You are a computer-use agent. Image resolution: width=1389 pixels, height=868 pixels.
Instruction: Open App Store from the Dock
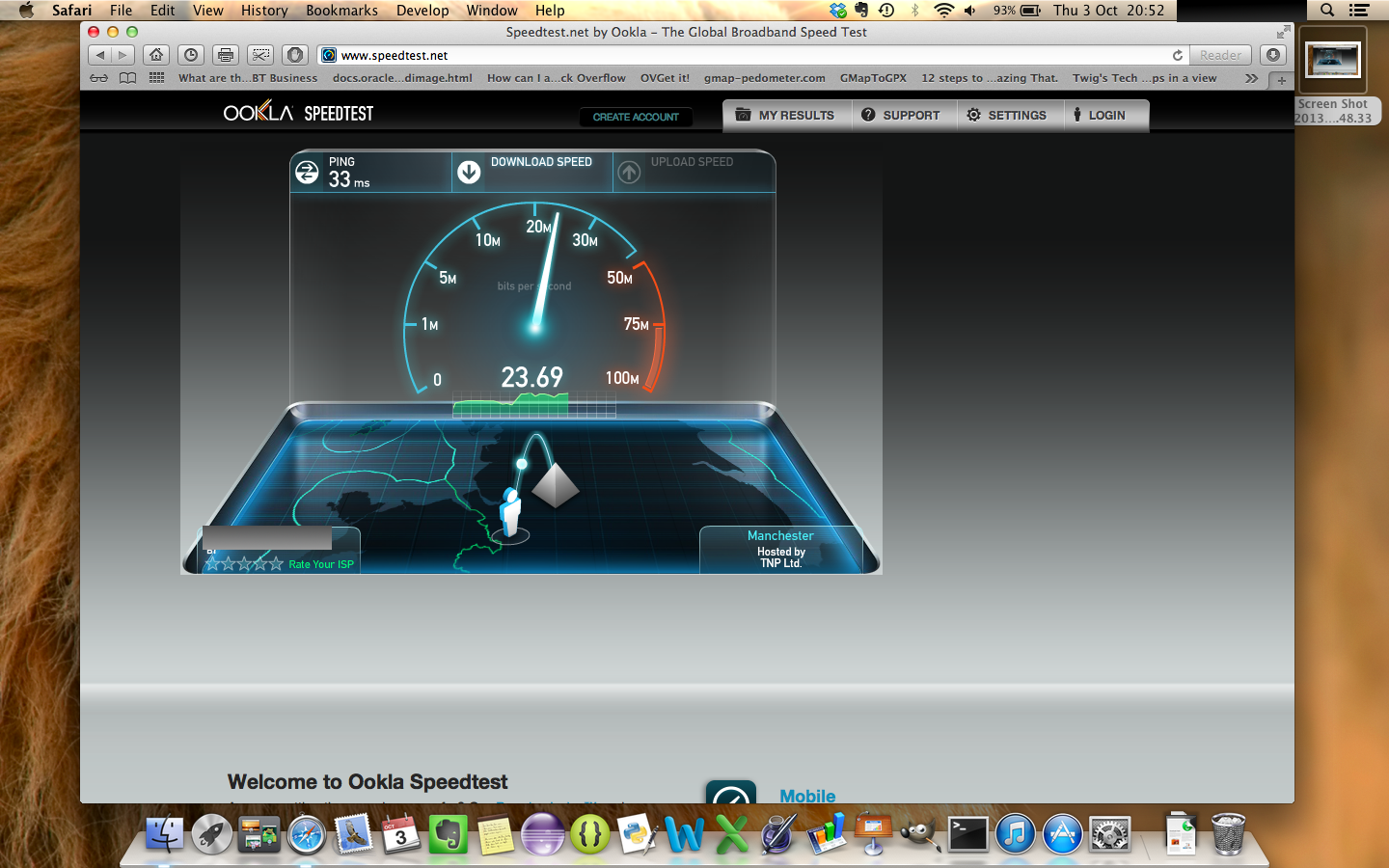(x=1062, y=834)
